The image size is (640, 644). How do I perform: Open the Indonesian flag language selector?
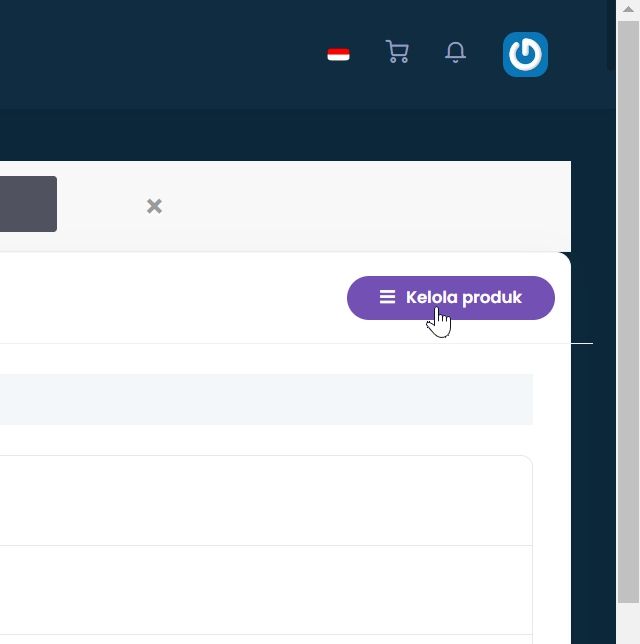coord(338,55)
